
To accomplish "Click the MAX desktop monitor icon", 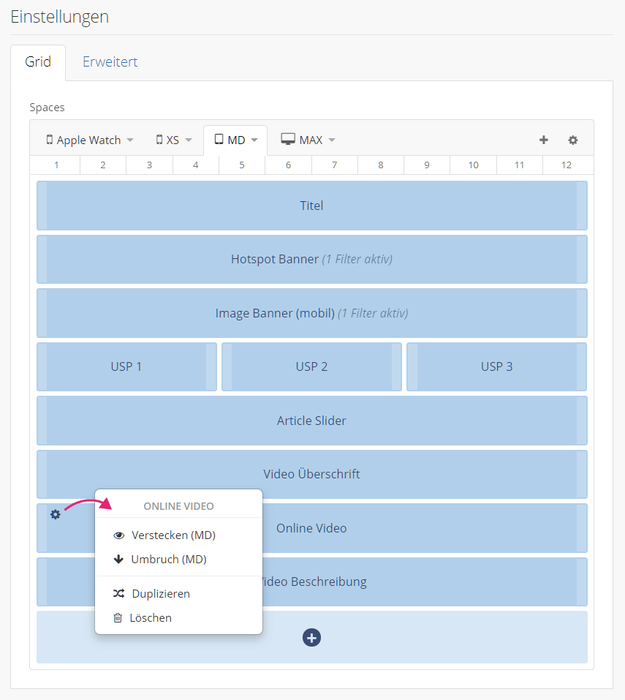I will tap(288, 139).
